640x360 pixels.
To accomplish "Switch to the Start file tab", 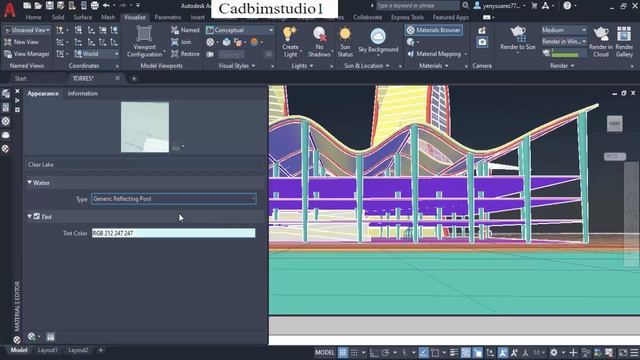I will pos(20,78).
